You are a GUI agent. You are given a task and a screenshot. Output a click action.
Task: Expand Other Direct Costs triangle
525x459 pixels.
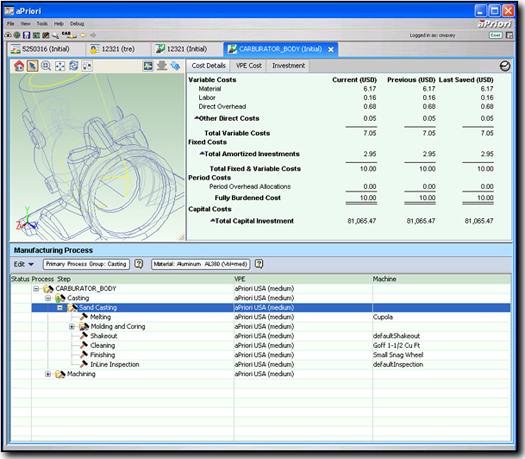coord(197,118)
